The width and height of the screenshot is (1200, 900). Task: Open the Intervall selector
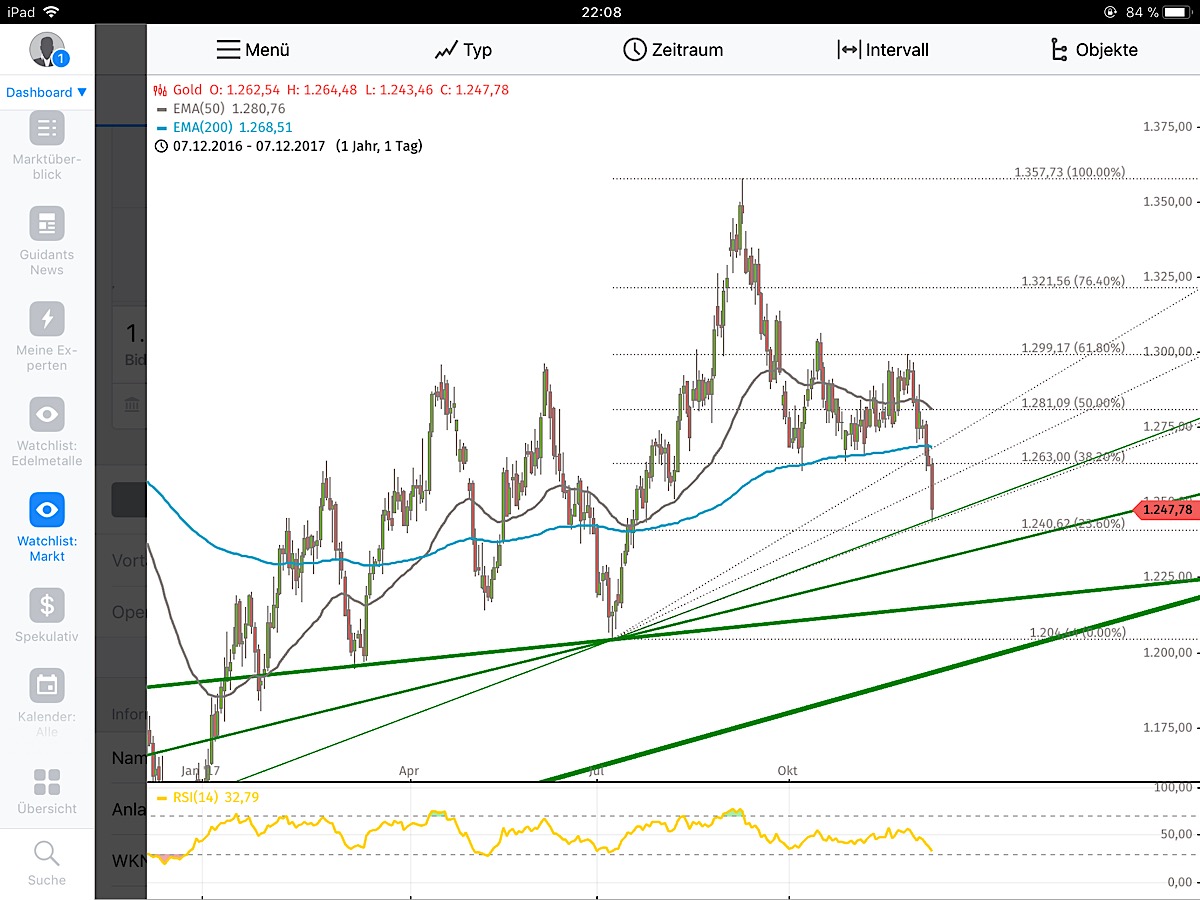(884, 48)
